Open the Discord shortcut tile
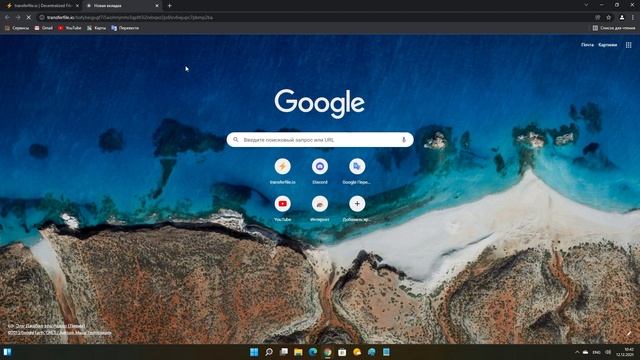The width and height of the screenshot is (640, 360). (x=320, y=171)
